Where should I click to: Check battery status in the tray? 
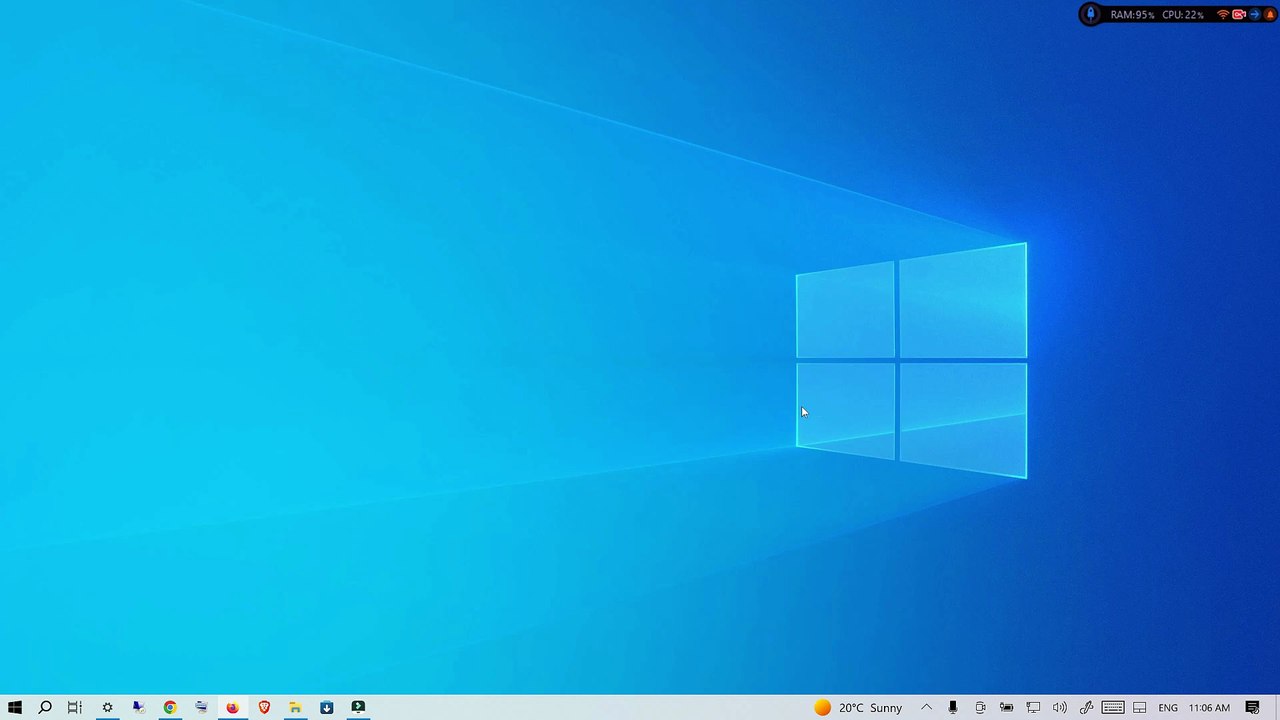[1006, 708]
